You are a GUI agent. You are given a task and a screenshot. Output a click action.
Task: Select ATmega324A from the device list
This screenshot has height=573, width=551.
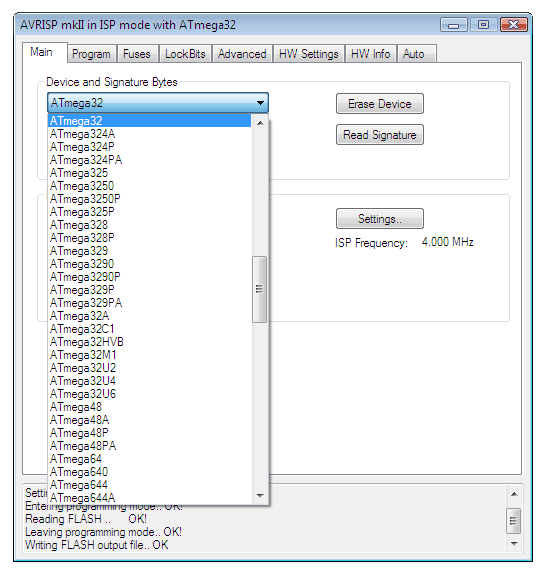[149, 134]
